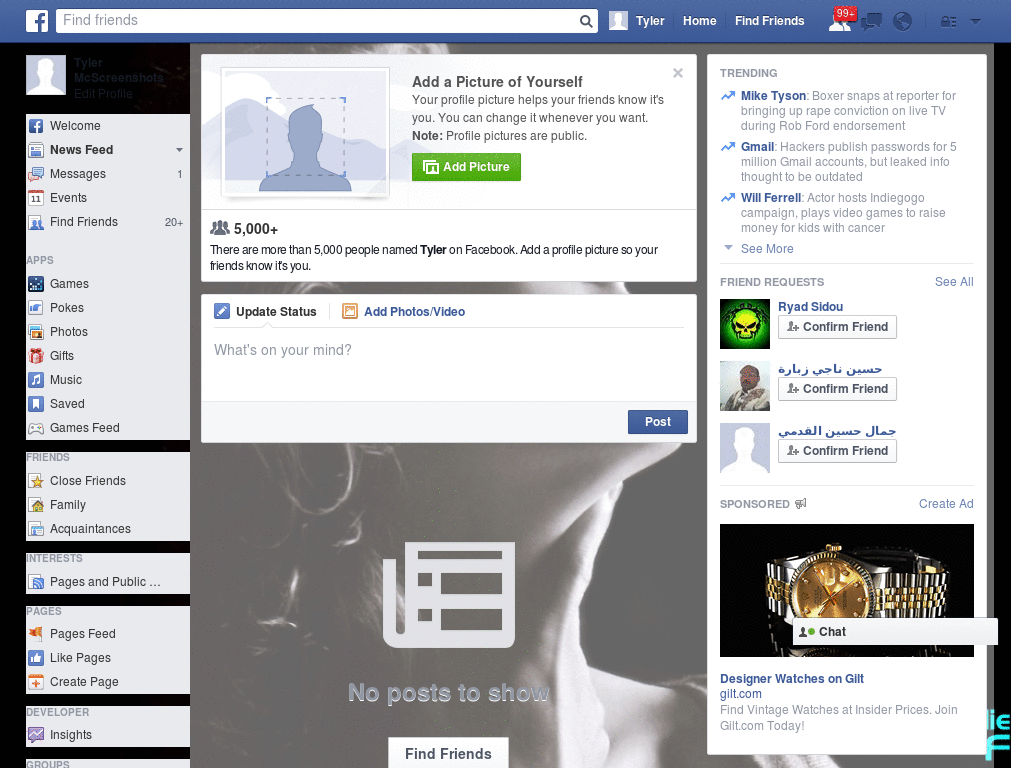Click the Games Feed controller icon
This screenshot has width=1024, height=768.
pyautogui.click(x=36, y=428)
